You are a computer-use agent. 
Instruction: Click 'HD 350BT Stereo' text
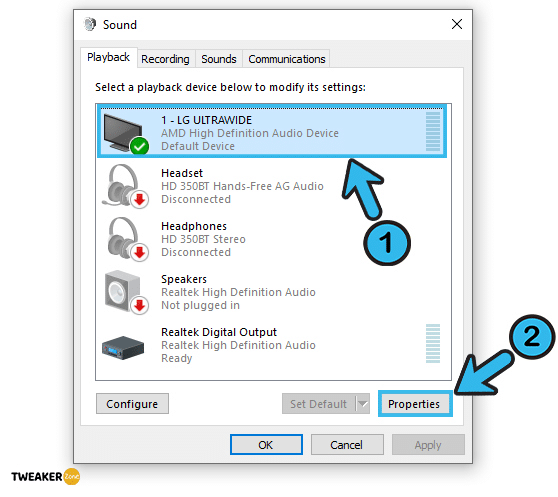pos(203,239)
